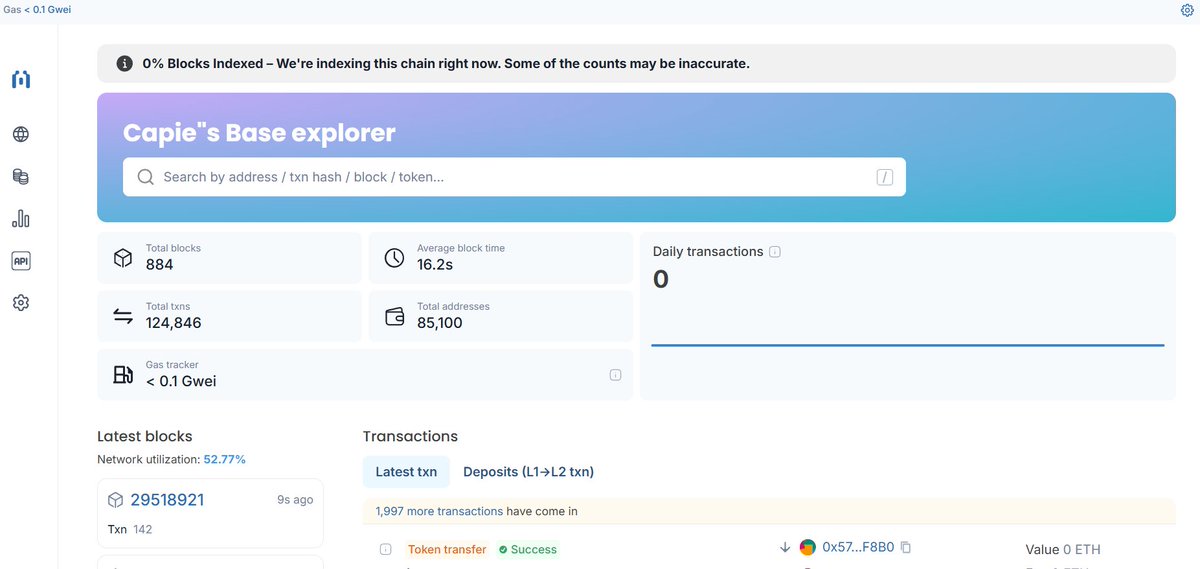
Task: Click the Average block time clock icon
Action: click(394, 258)
